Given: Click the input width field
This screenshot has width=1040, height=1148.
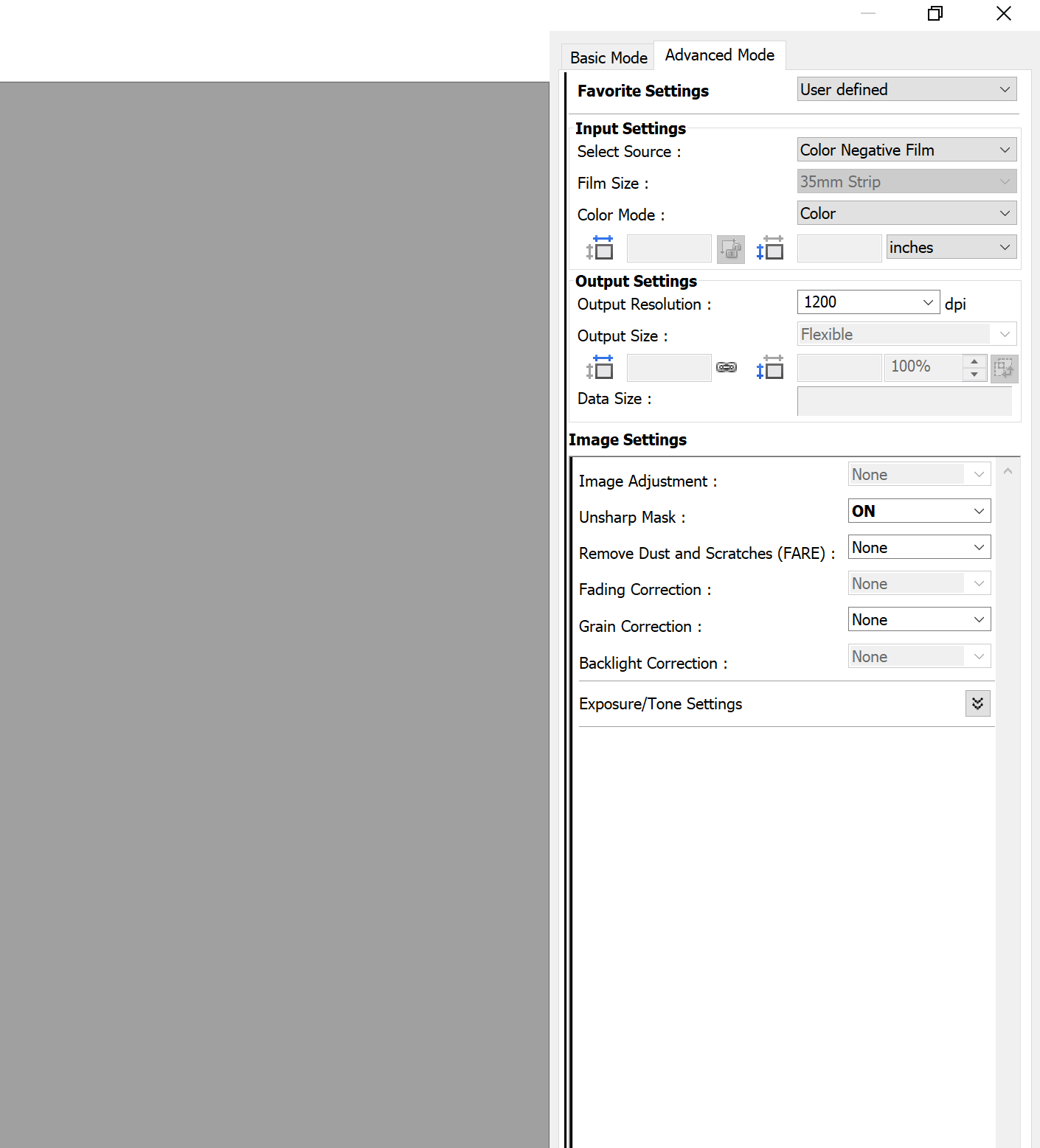Looking at the screenshot, I should [669, 248].
